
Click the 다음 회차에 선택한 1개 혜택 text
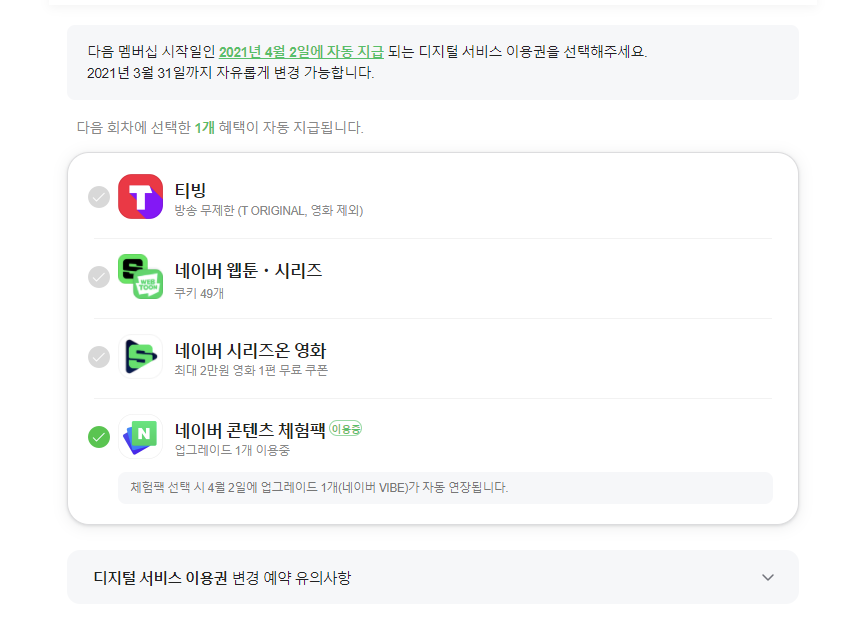point(220,128)
